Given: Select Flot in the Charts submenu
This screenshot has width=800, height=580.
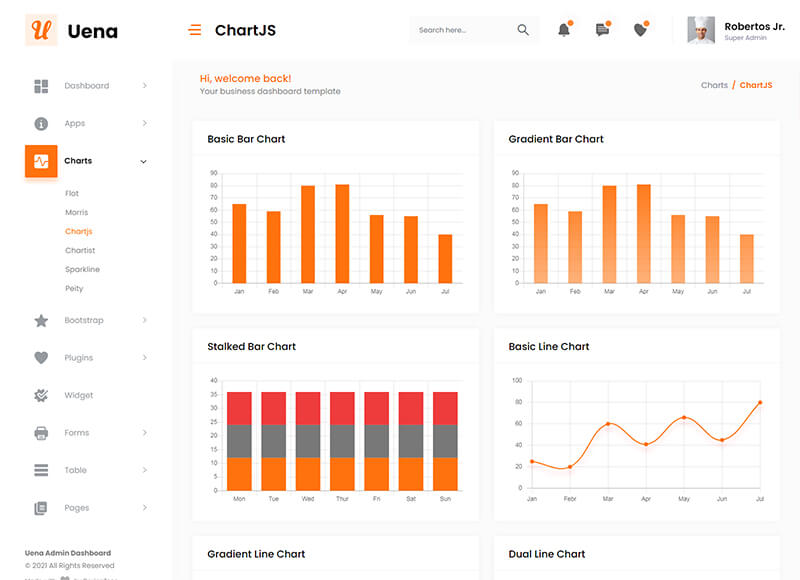Looking at the screenshot, I should pyautogui.click(x=72, y=193).
